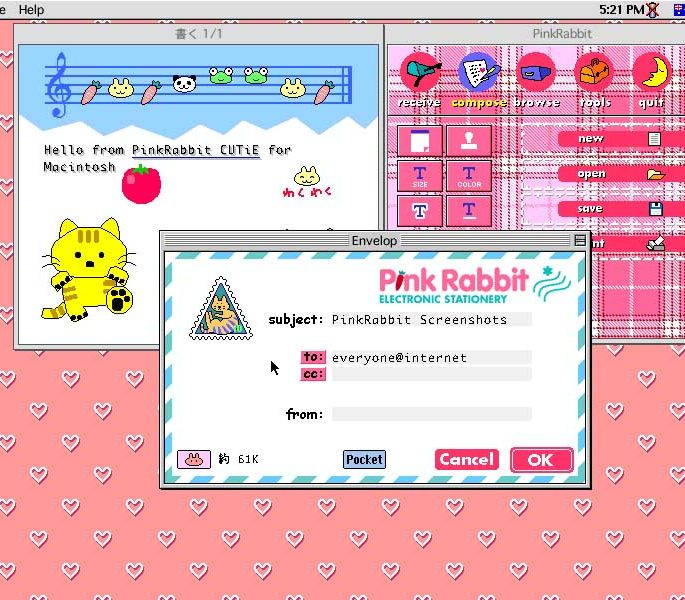Image resolution: width=685 pixels, height=600 pixels.
Task: Click the empty from address field
Action: 431,414
